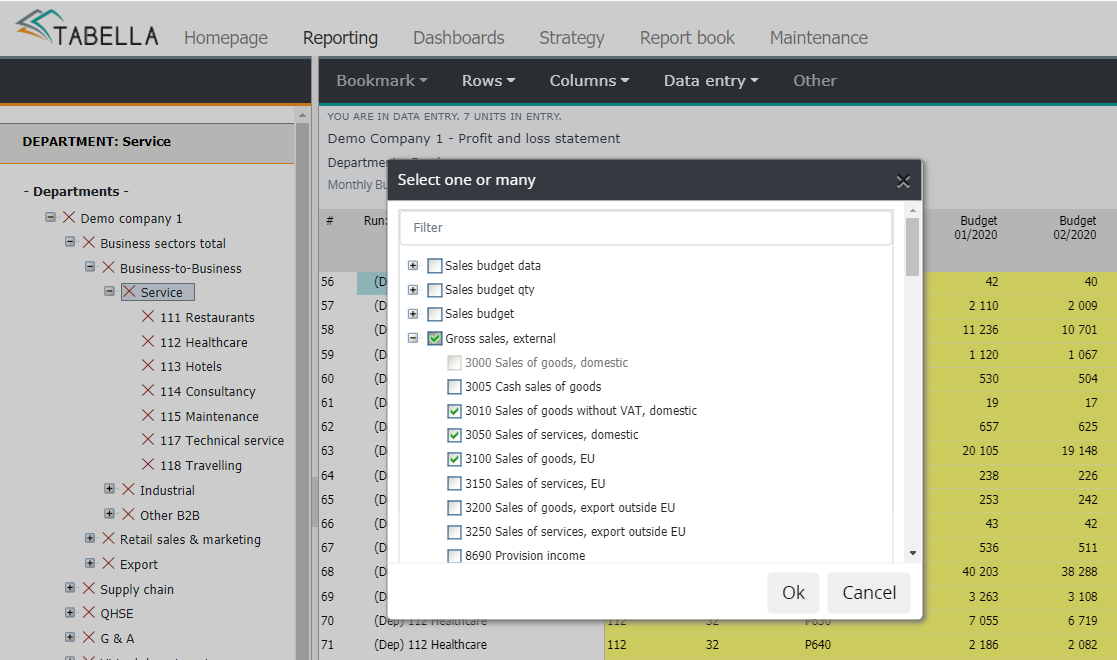Click the dialog scroll down arrow
This screenshot has height=660, width=1117.
click(913, 553)
